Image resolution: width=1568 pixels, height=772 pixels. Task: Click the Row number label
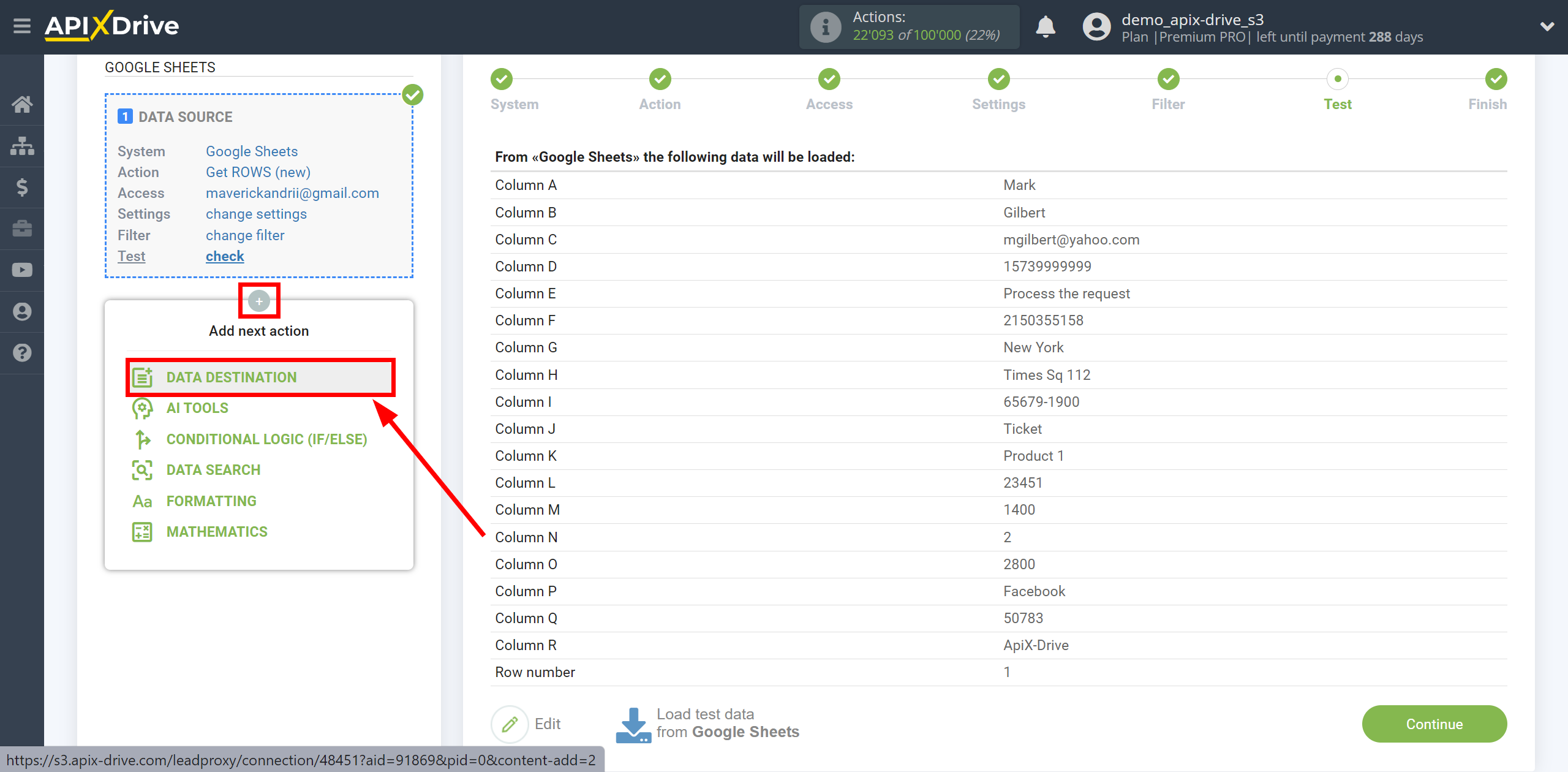535,672
